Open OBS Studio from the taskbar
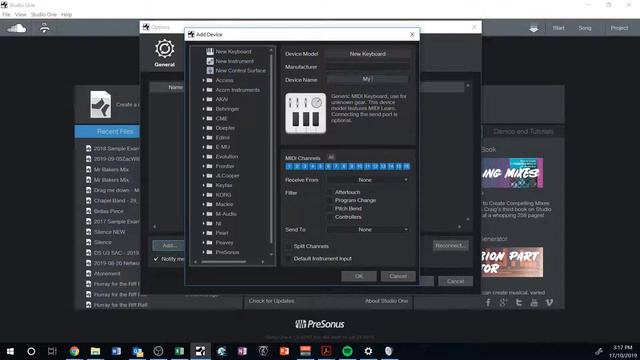Viewport: 640px width, 360px height. [x=158, y=351]
